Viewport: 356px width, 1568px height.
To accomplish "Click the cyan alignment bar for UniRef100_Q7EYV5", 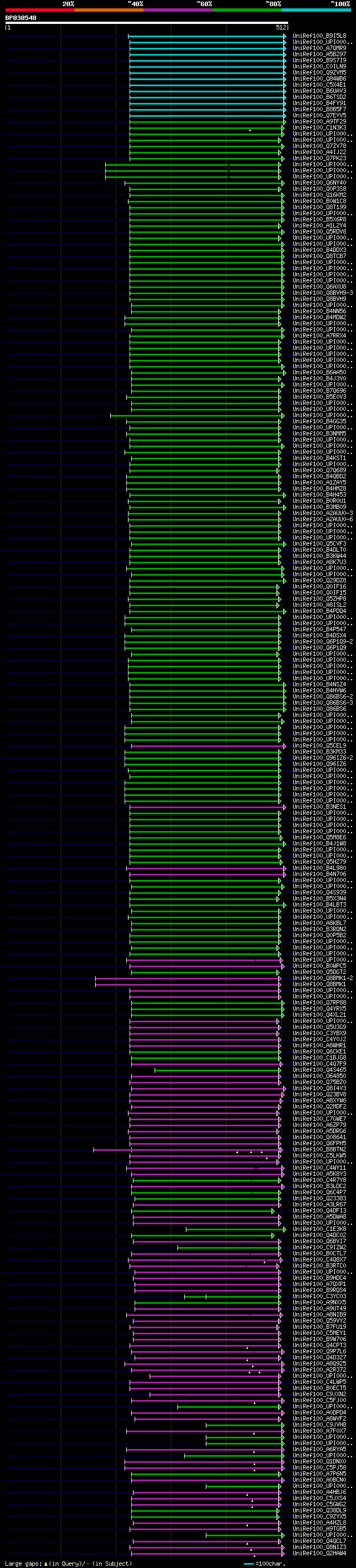I will [x=207, y=115].
